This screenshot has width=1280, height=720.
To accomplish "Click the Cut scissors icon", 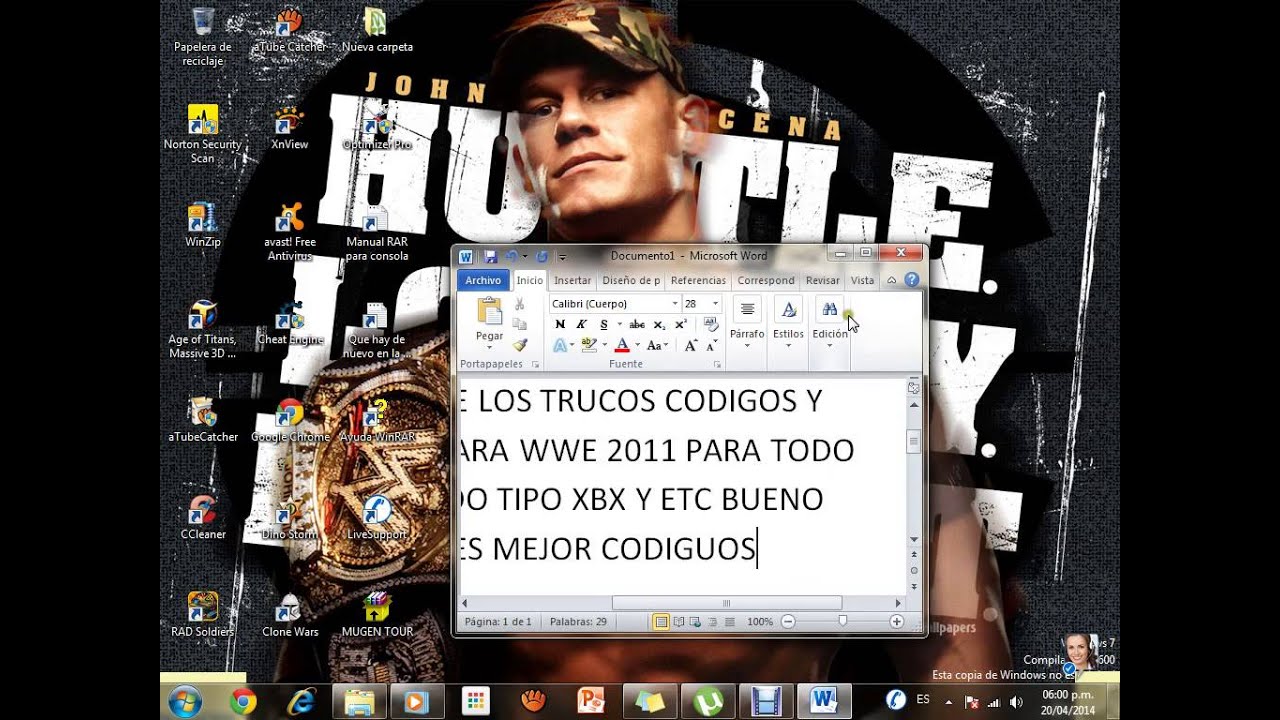I will [x=519, y=304].
